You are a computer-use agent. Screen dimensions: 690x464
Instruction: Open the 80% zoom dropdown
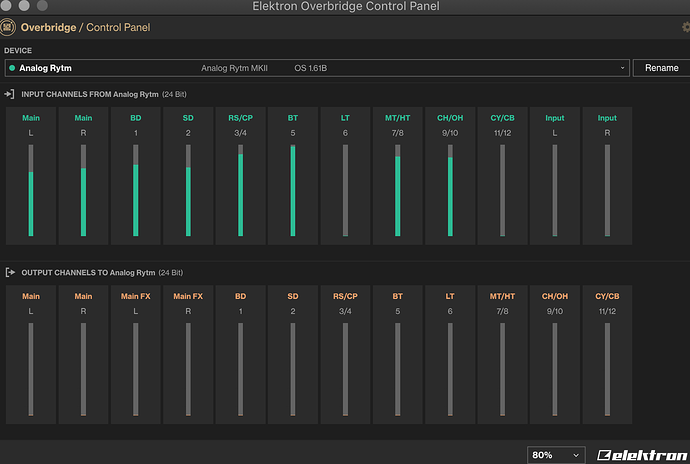tap(556, 455)
